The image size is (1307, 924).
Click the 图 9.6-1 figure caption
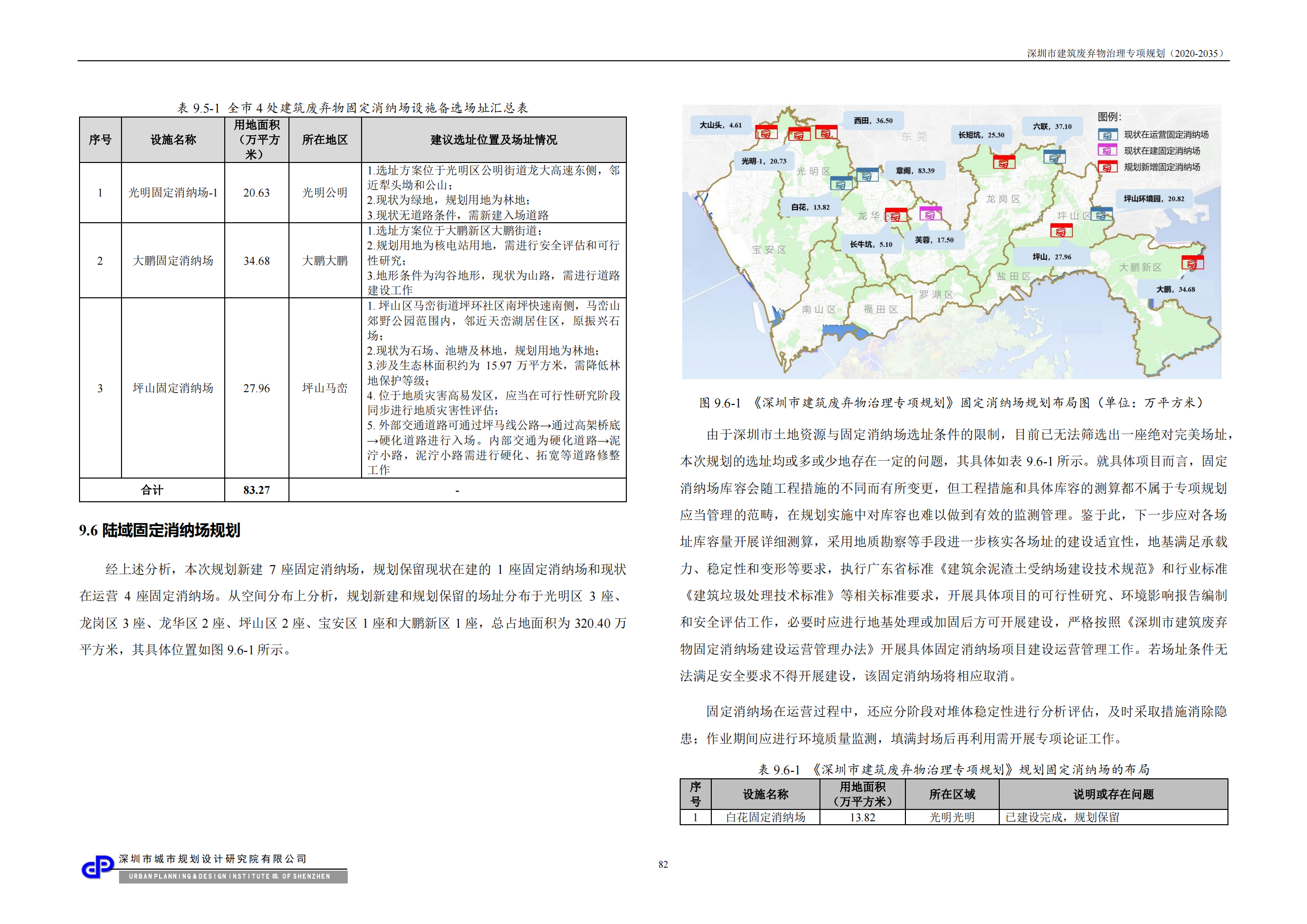951,403
